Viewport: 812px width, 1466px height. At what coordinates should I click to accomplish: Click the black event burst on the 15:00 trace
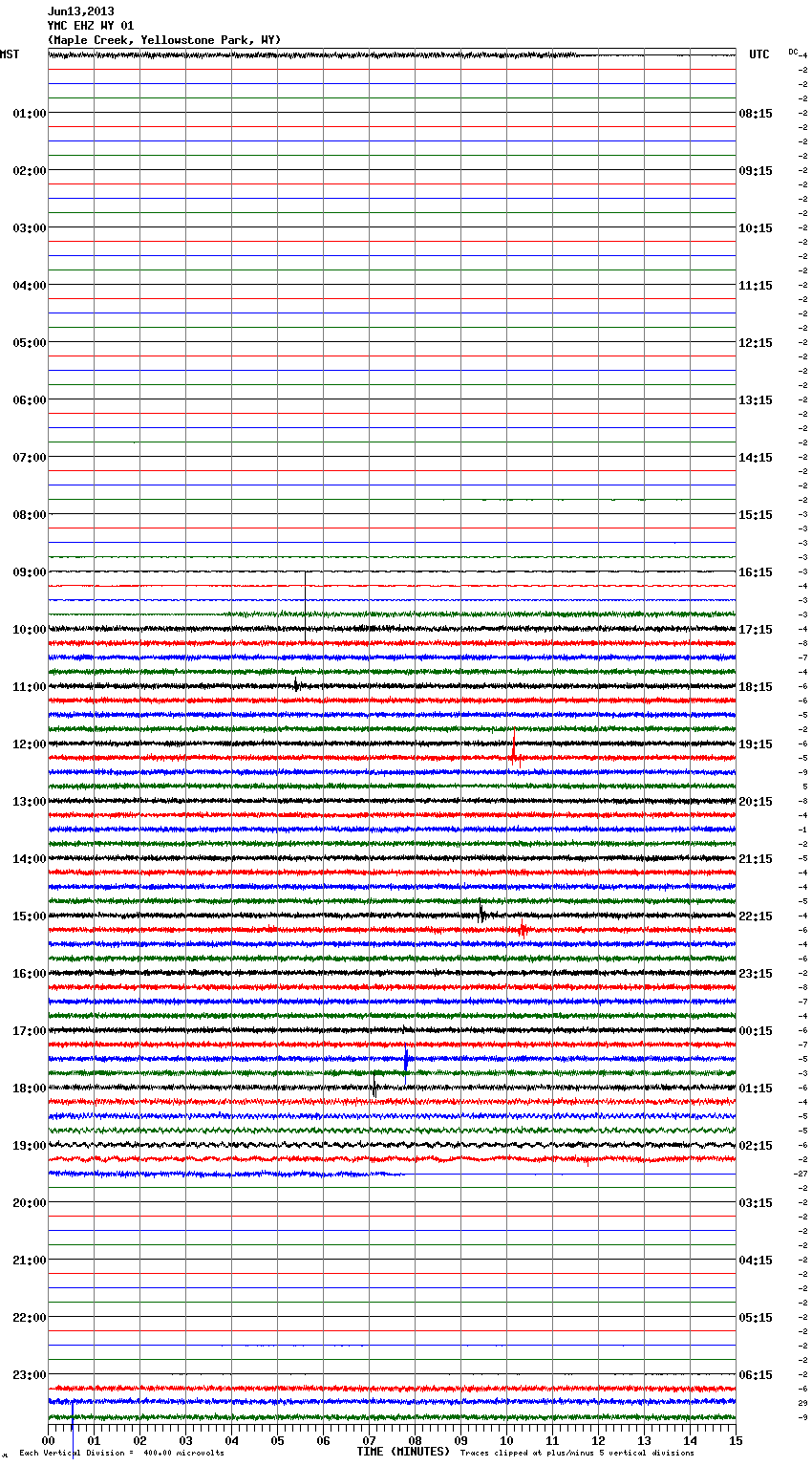[482, 914]
